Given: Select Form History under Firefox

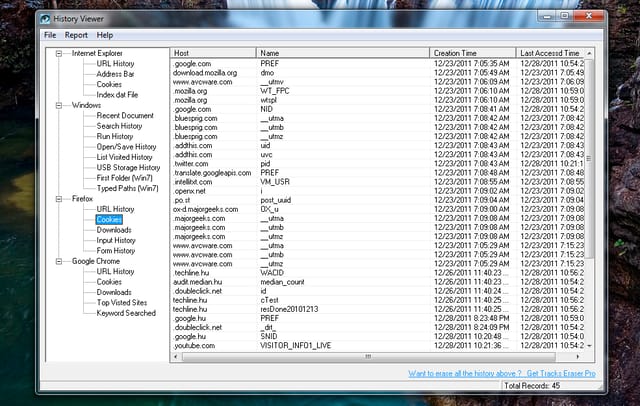Looking at the screenshot, I should point(116,251).
